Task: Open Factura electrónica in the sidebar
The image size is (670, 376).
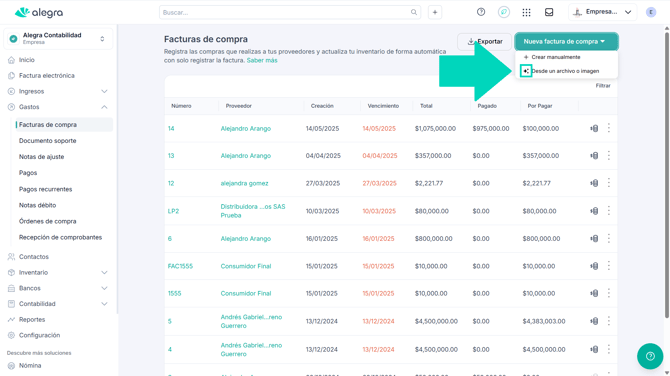Action: (x=47, y=76)
